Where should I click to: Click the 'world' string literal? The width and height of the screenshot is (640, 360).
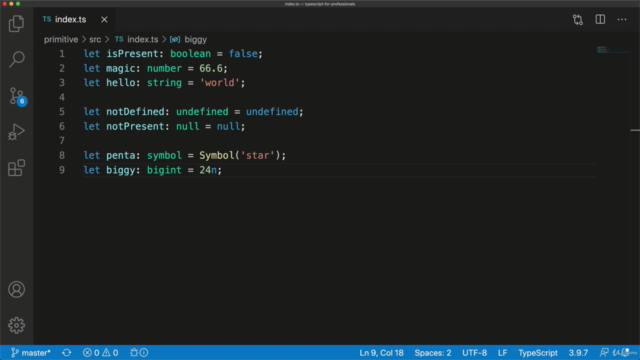pyautogui.click(x=220, y=83)
